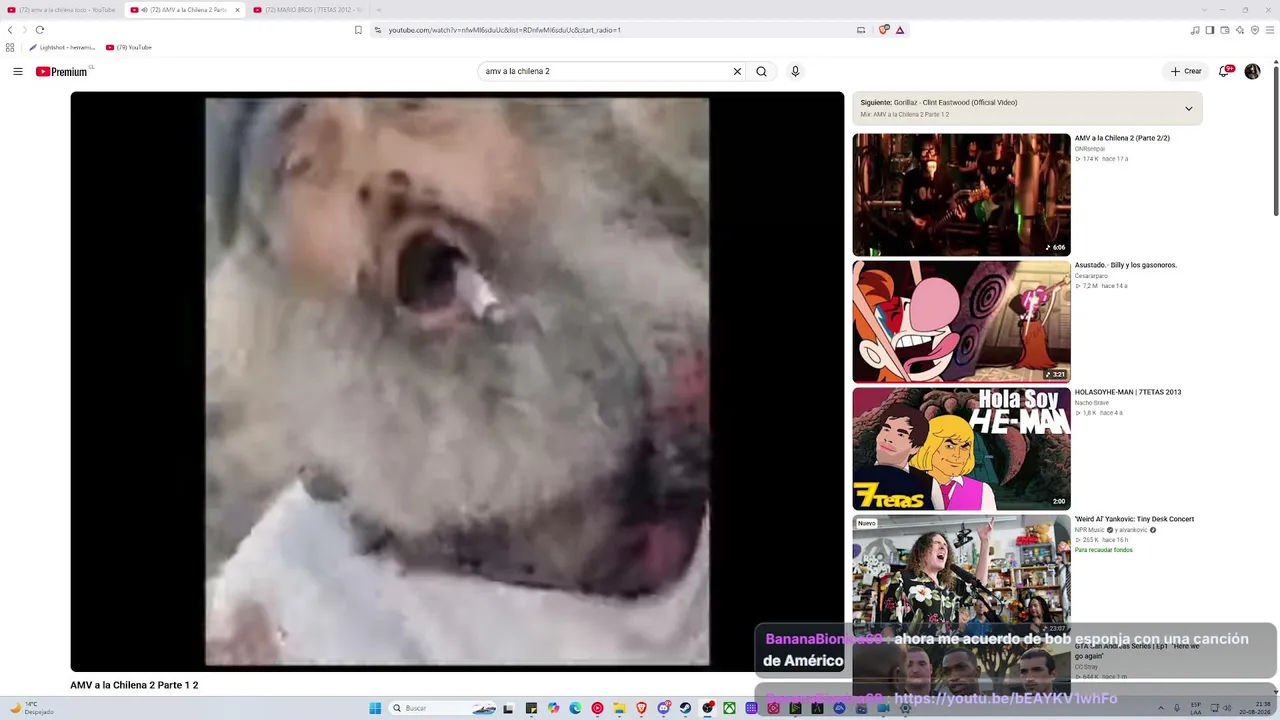Click the YouTube URL address bar
Screen dimensions: 1280x720
pos(610,30)
